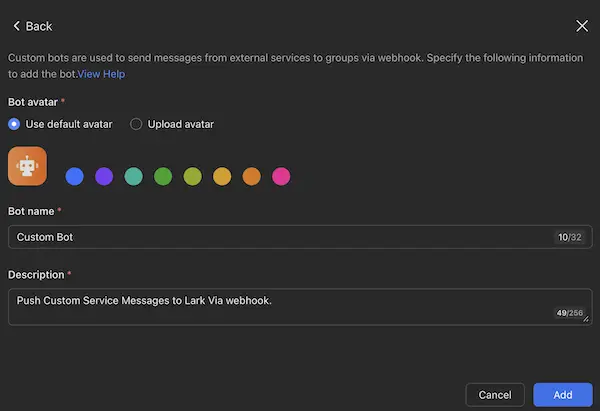Image resolution: width=600 pixels, height=411 pixels.
Task: Choose the green avatar color
Action: (x=163, y=177)
